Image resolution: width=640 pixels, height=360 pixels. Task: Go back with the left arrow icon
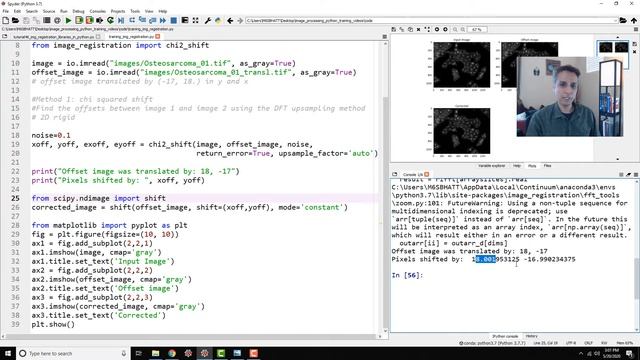coord(230,20)
